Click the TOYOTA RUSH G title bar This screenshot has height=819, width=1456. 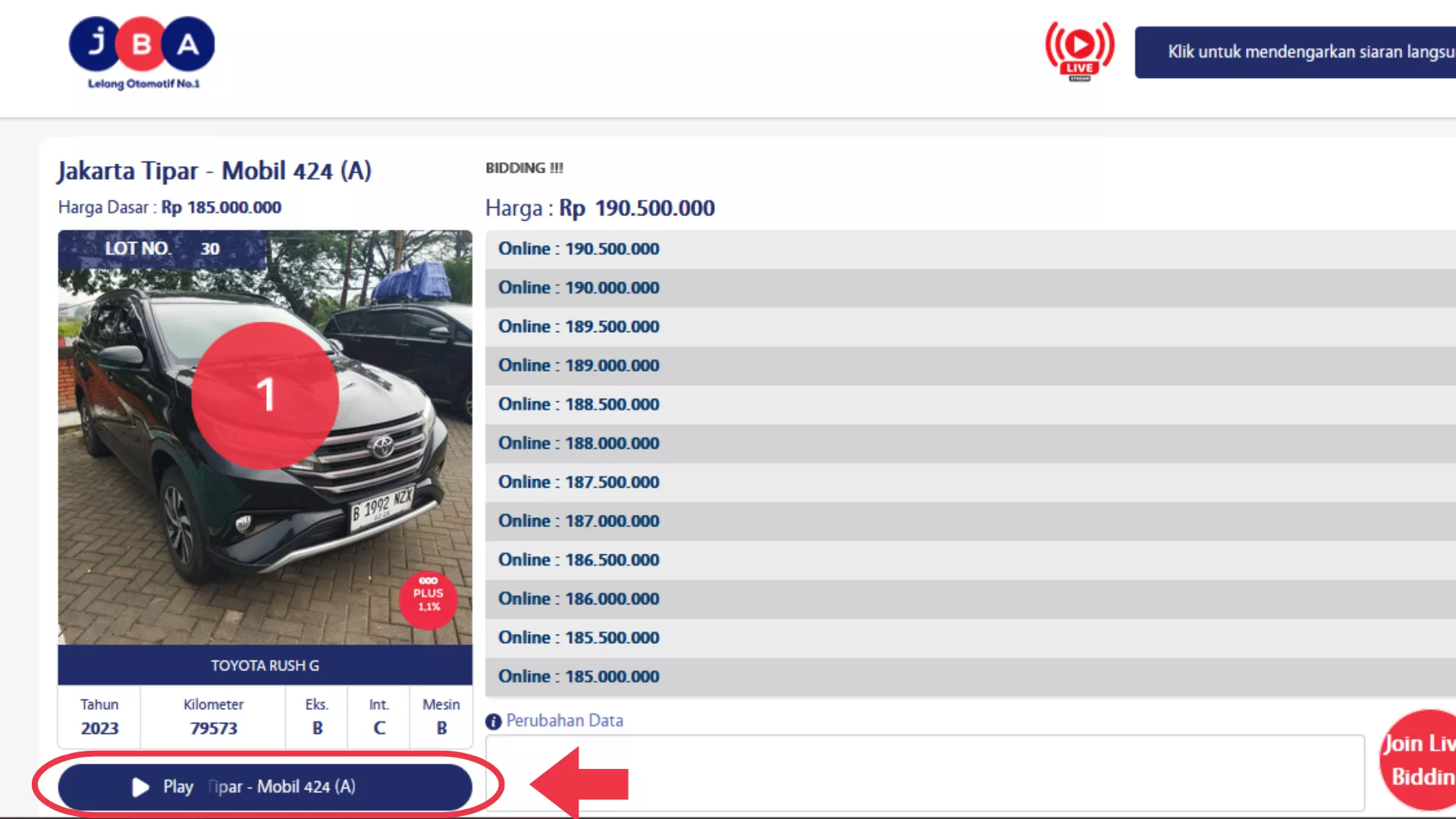point(265,665)
